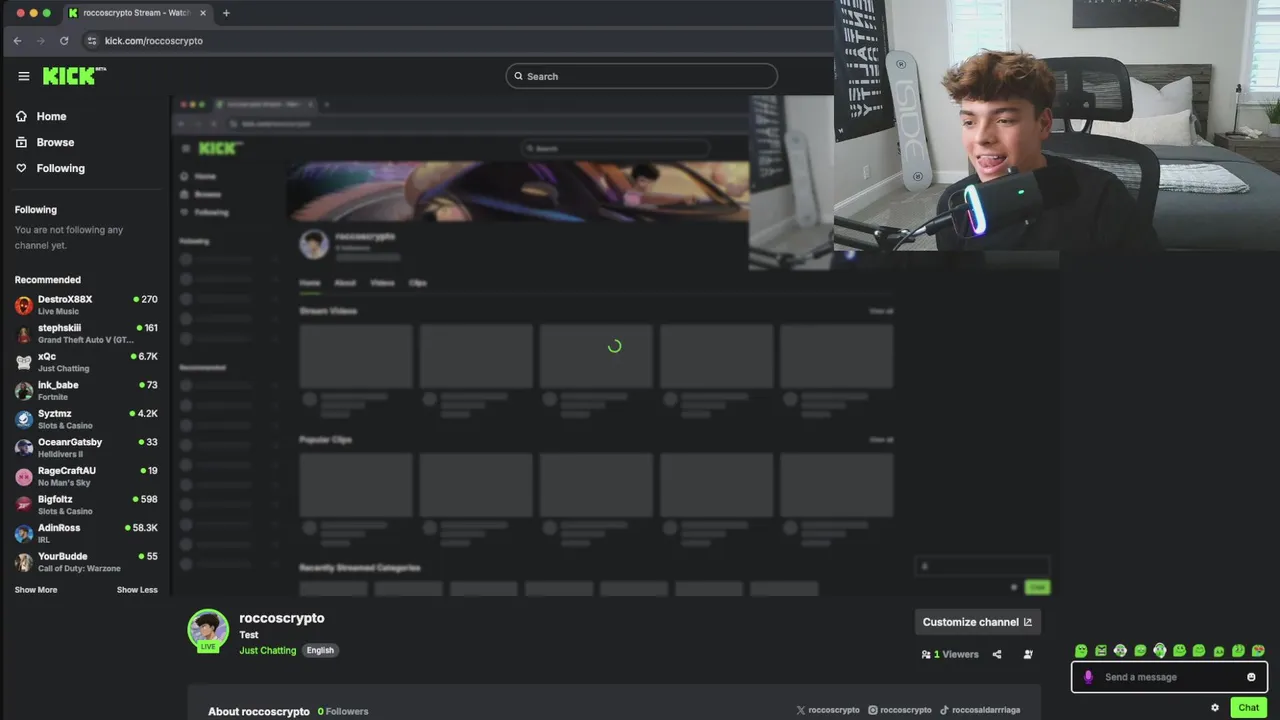Screen dimensions: 1280x720
Task: Insert the heart-eyes emote at row end
Action: (1258, 651)
